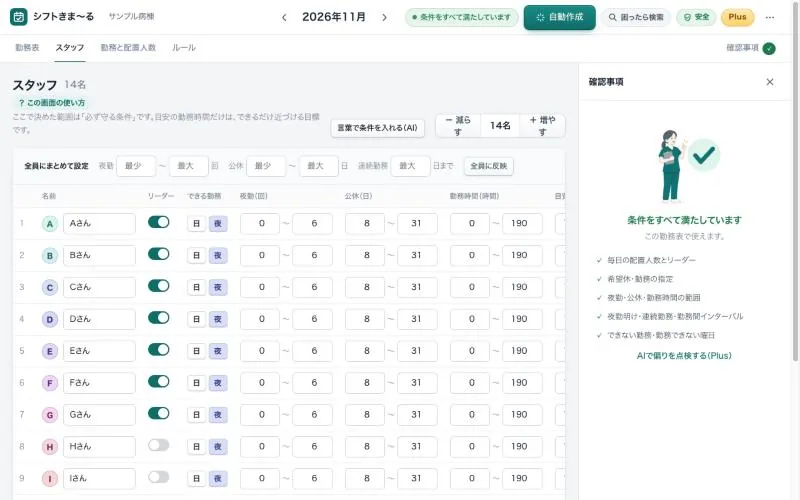The width and height of the screenshot is (800, 500).
Task: Click avatar C in row 3
Action: point(49,287)
